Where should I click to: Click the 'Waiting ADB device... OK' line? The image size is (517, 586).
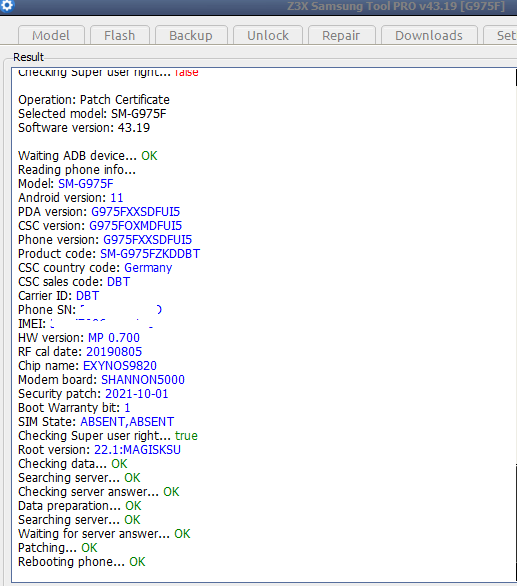point(88,156)
